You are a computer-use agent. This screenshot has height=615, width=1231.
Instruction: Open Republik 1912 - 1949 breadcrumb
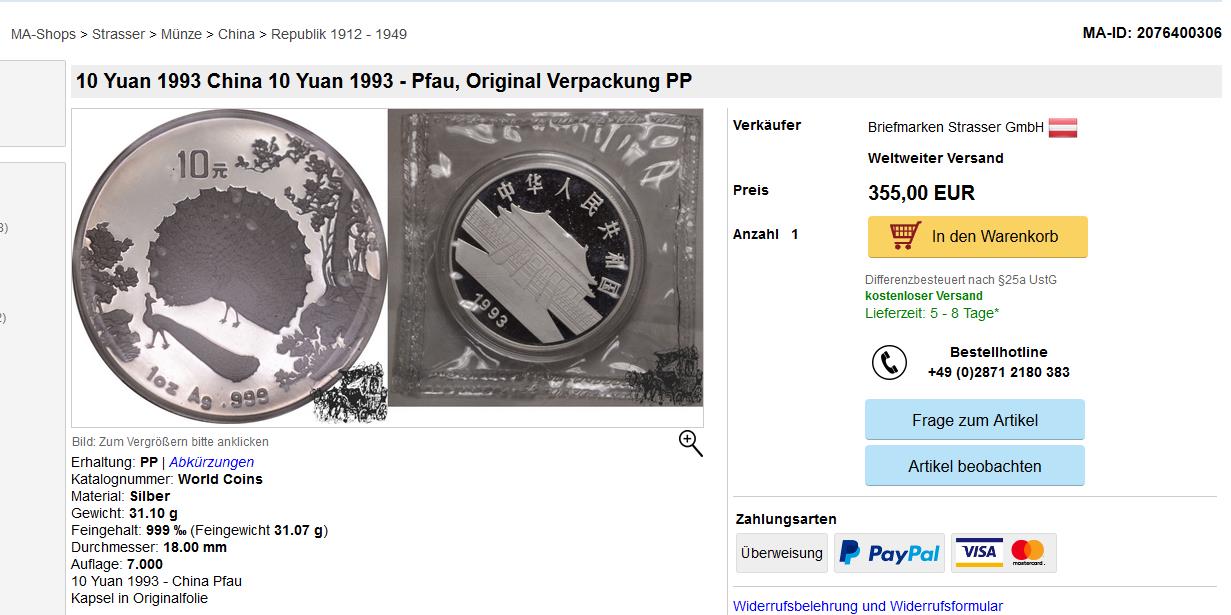pos(339,34)
